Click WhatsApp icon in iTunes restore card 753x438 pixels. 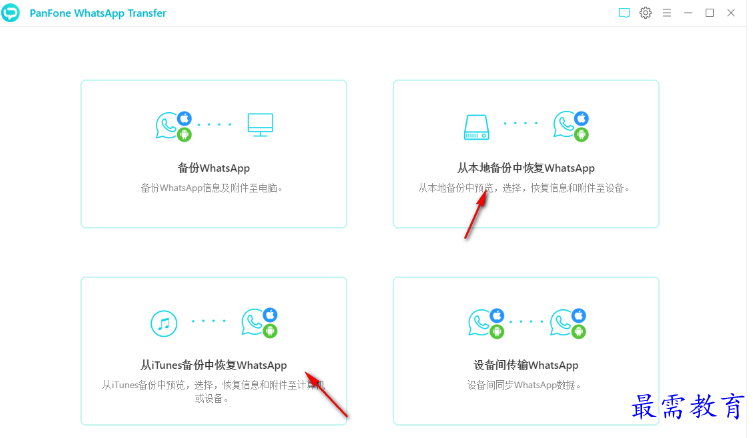click(x=259, y=323)
